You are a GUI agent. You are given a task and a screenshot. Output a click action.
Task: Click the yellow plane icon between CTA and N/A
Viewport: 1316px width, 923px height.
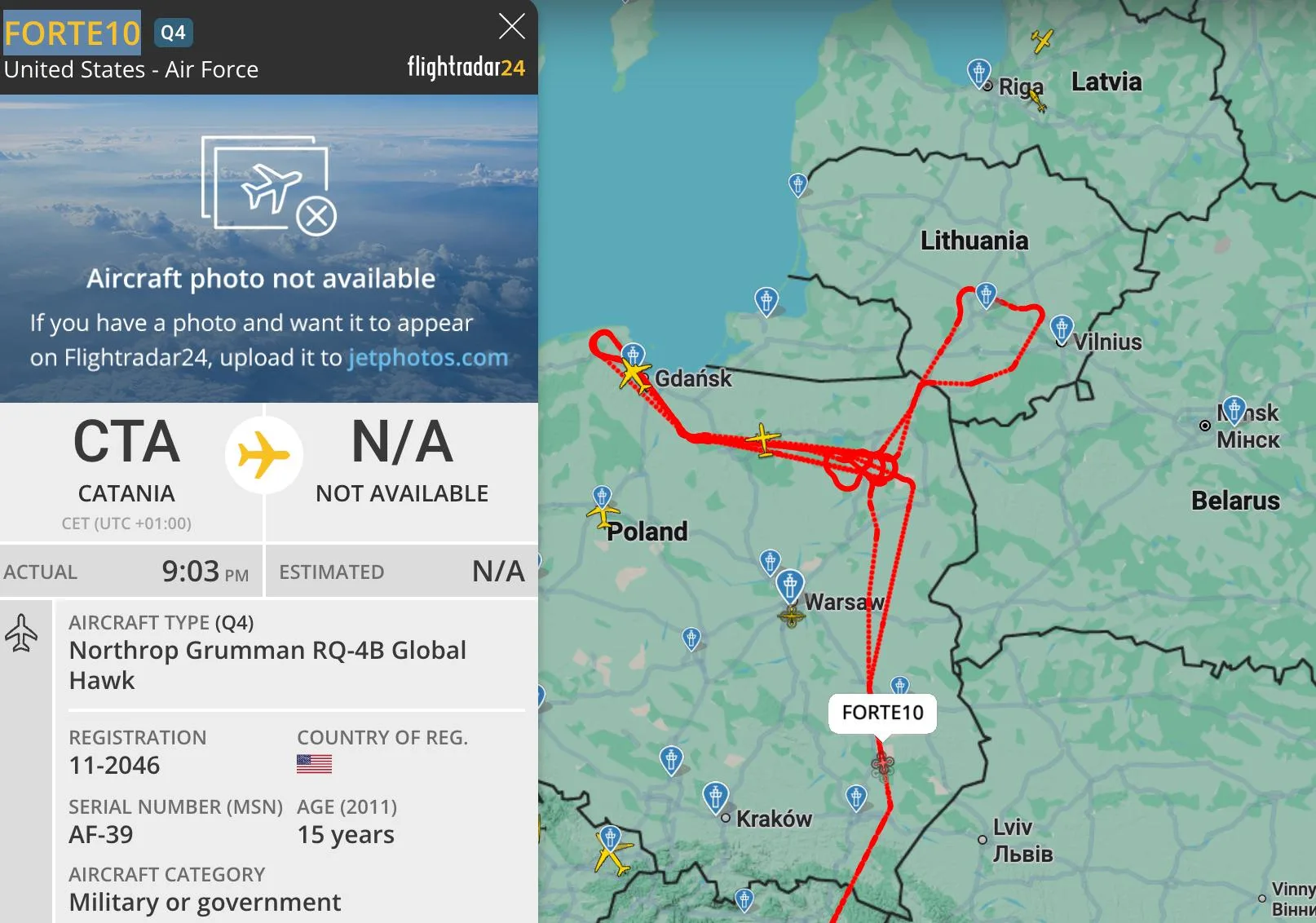click(263, 454)
